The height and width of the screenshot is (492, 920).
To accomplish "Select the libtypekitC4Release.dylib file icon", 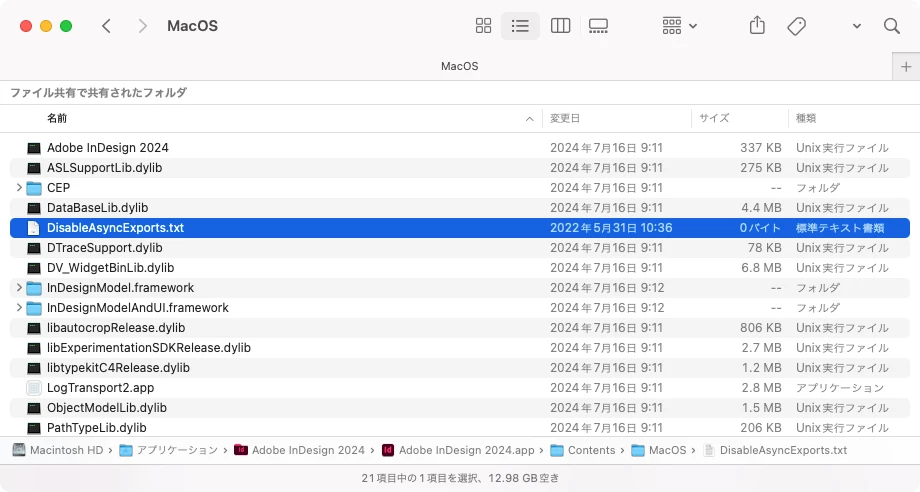I will (34, 368).
